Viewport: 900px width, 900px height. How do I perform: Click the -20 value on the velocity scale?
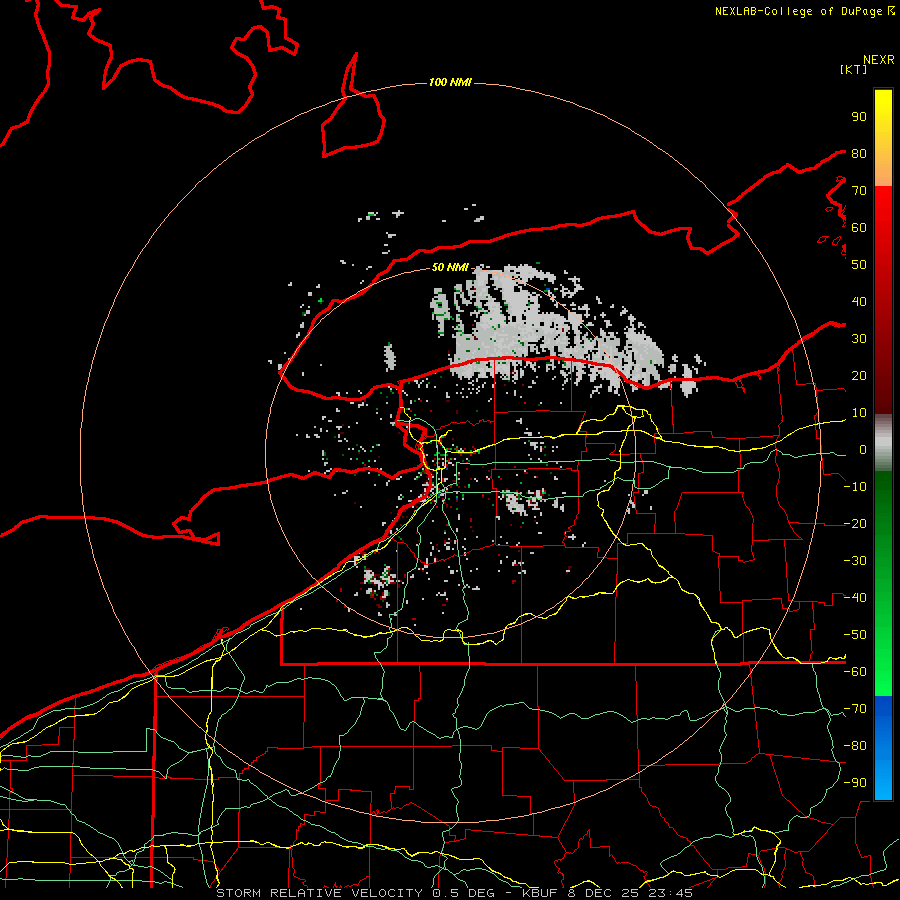click(855, 524)
